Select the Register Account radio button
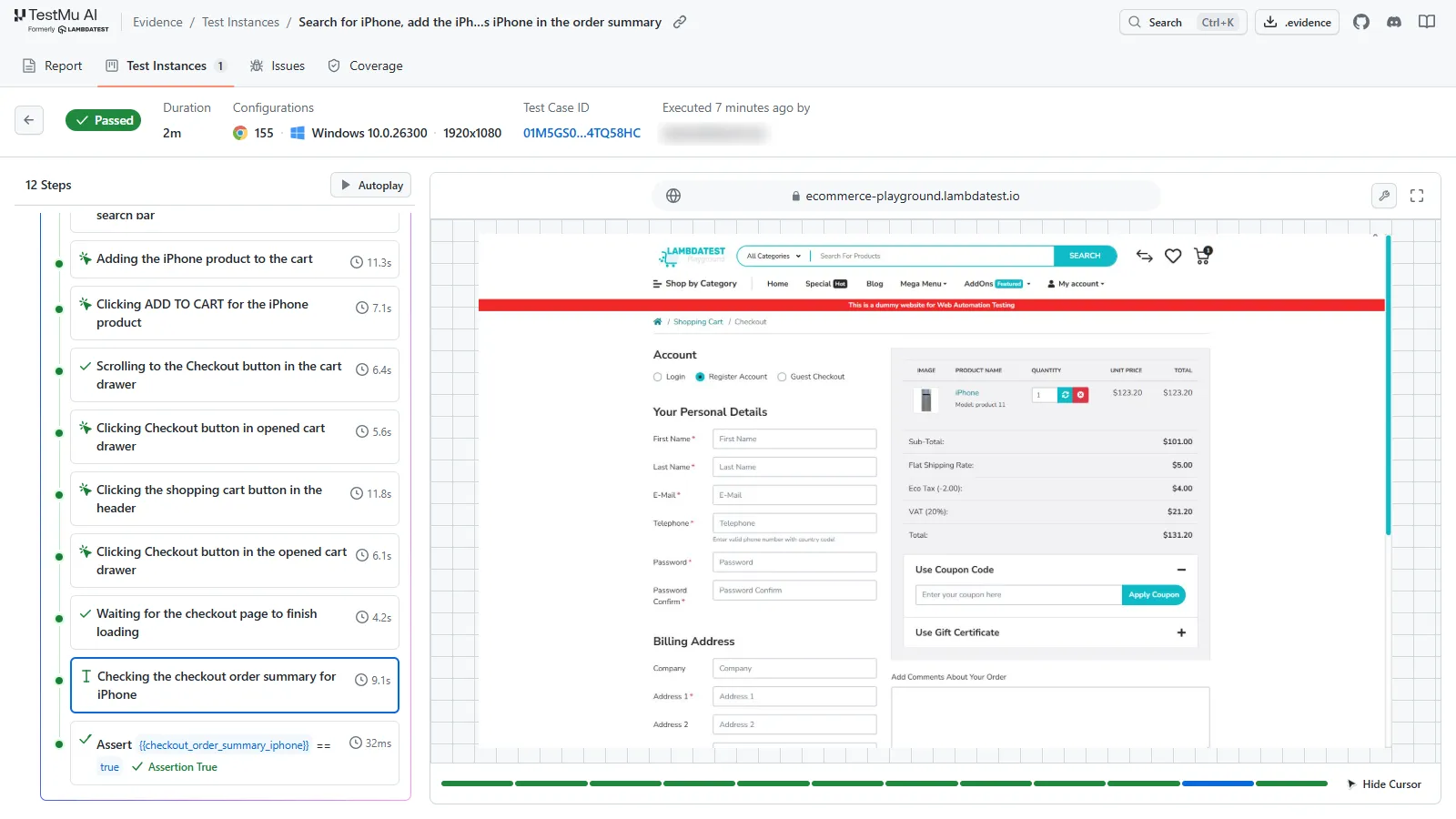1456x819 pixels. 700,377
